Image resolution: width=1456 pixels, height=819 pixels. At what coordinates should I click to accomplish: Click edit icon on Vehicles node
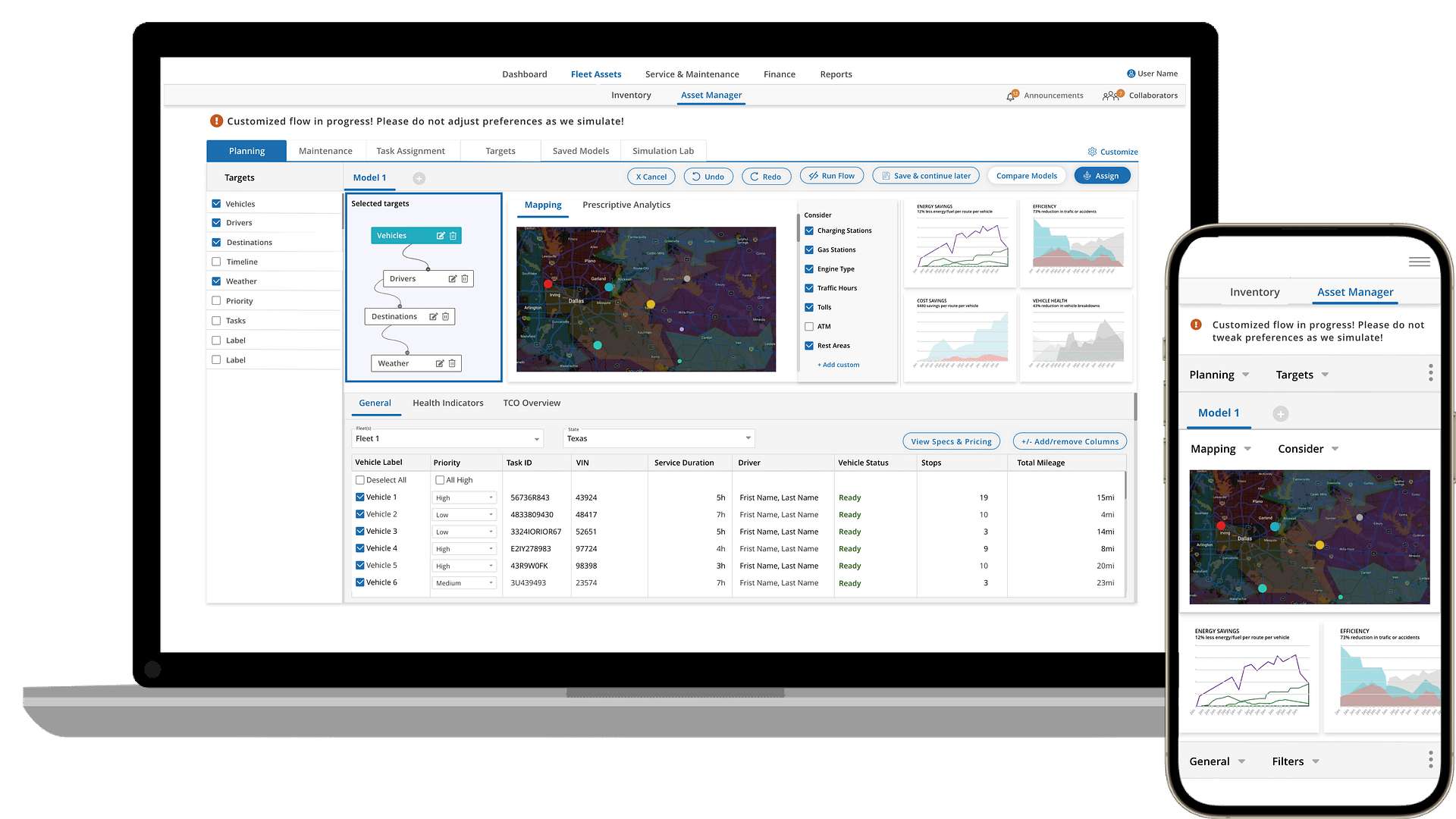440,236
